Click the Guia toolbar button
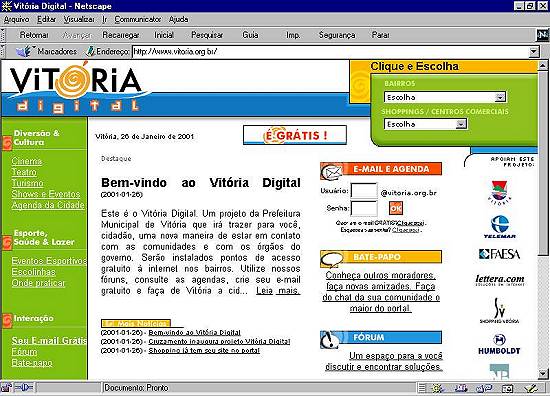This screenshot has width=550, height=396. click(x=250, y=35)
